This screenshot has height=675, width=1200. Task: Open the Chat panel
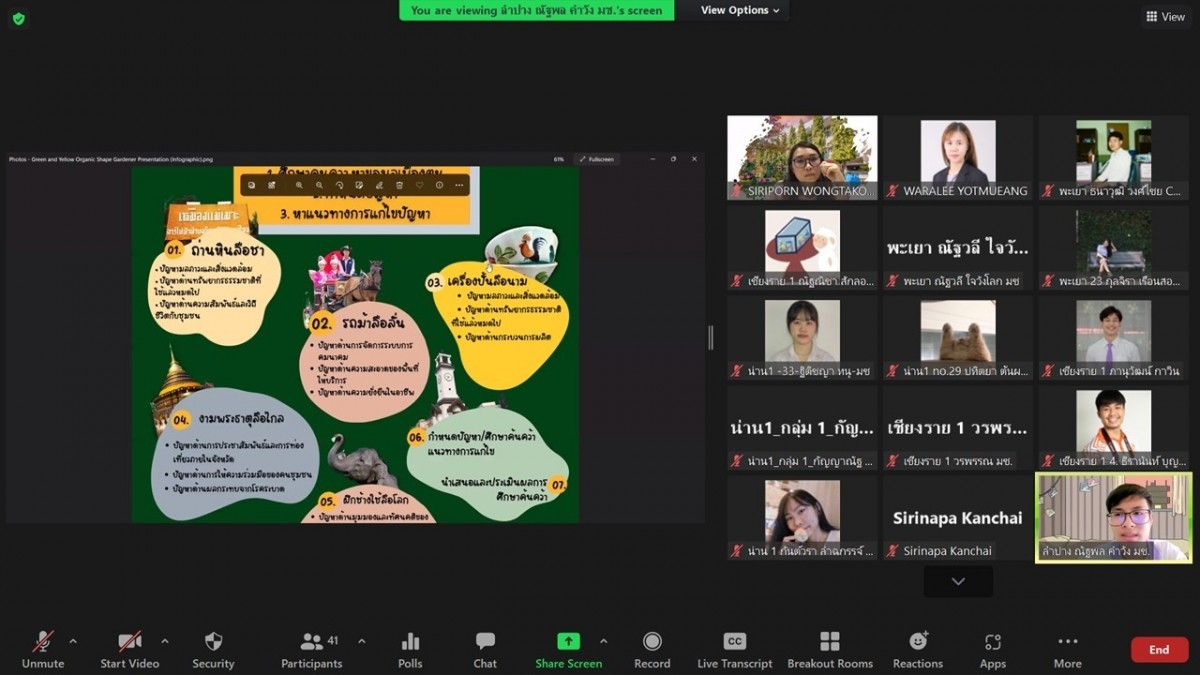(x=485, y=650)
